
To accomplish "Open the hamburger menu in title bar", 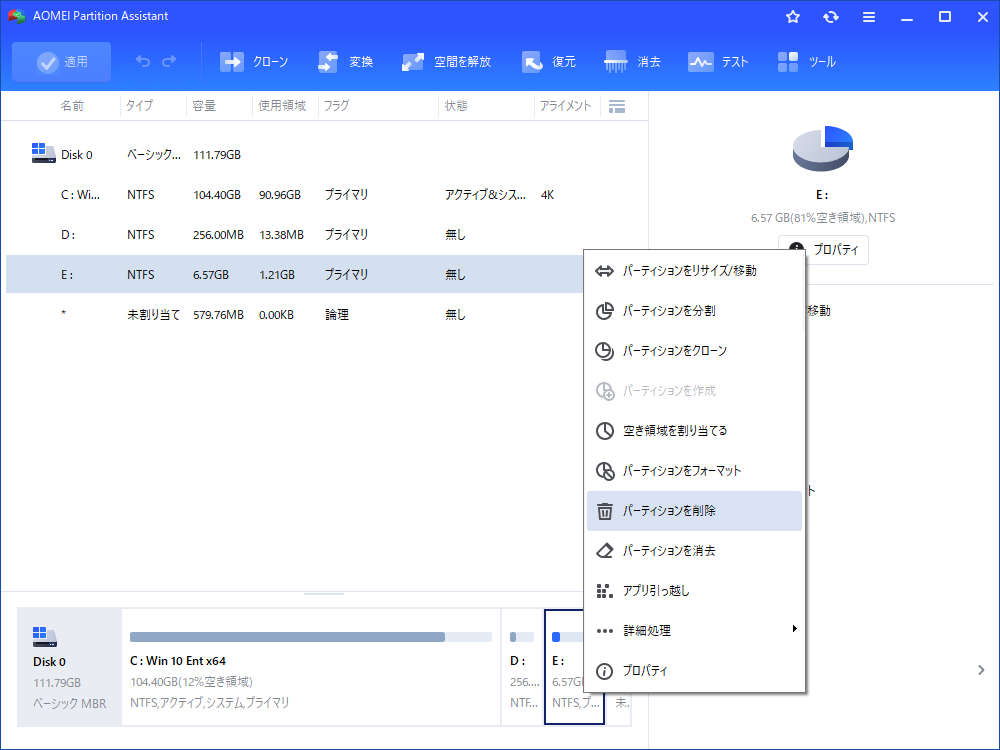I will click(869, 17).
